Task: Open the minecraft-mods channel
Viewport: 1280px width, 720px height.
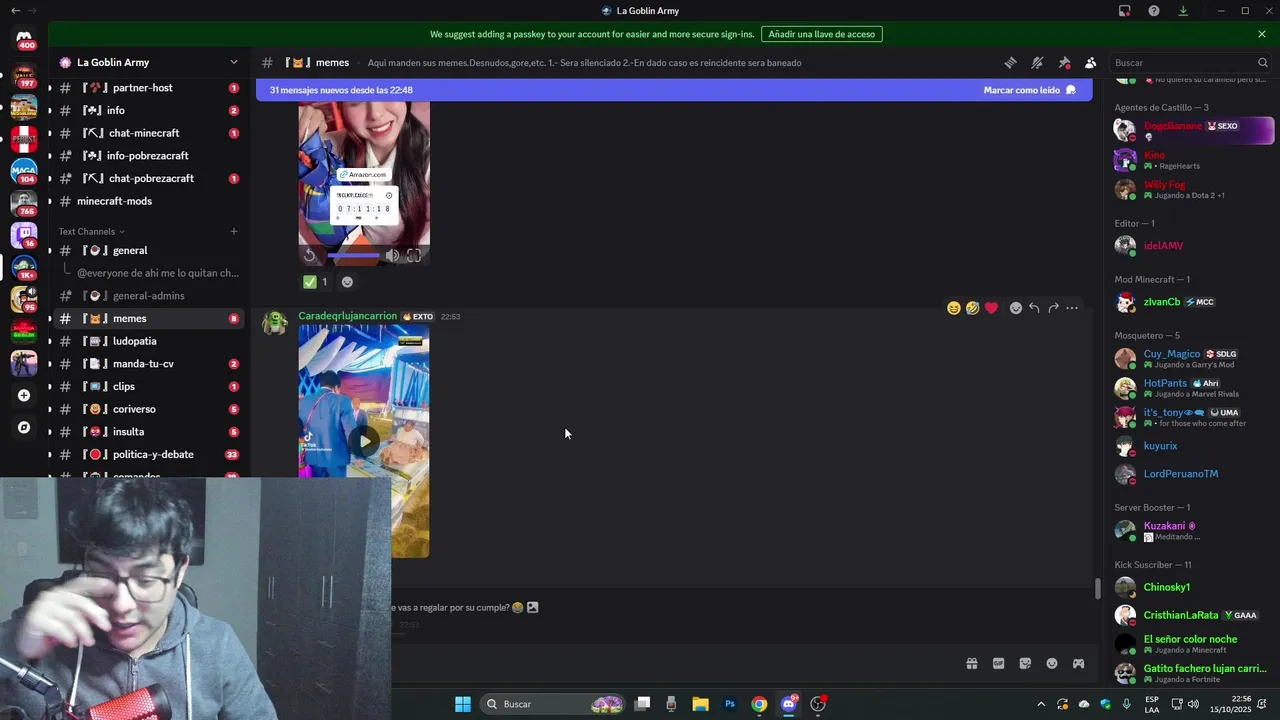Action: point(148,201)
